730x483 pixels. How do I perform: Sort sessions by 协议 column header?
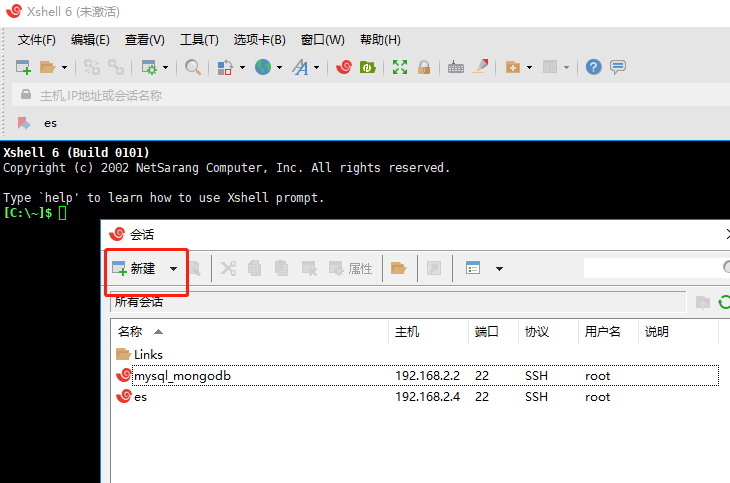[548, 332]
